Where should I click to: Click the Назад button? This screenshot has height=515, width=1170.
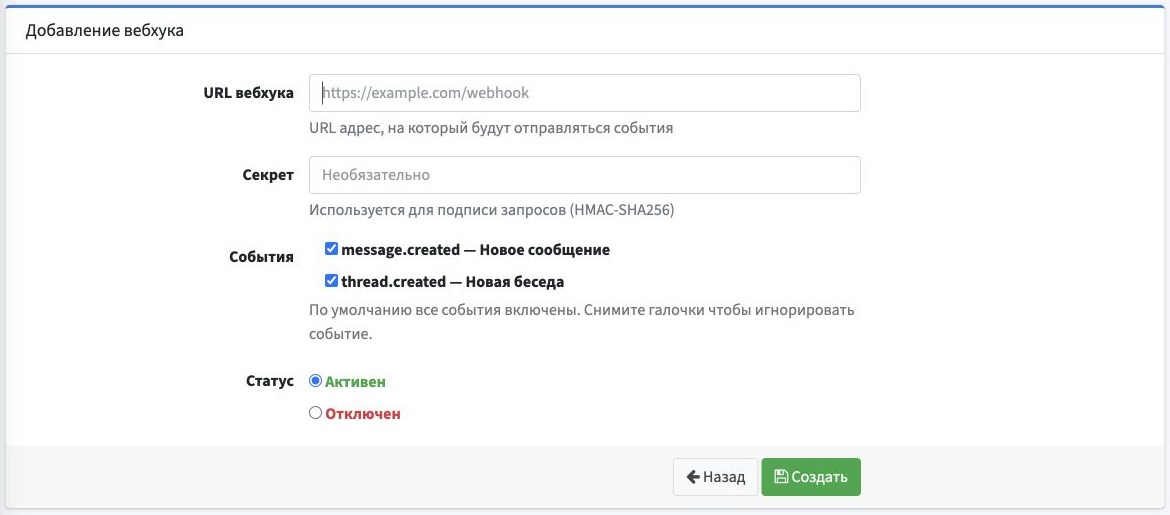(x=716, y=477)
